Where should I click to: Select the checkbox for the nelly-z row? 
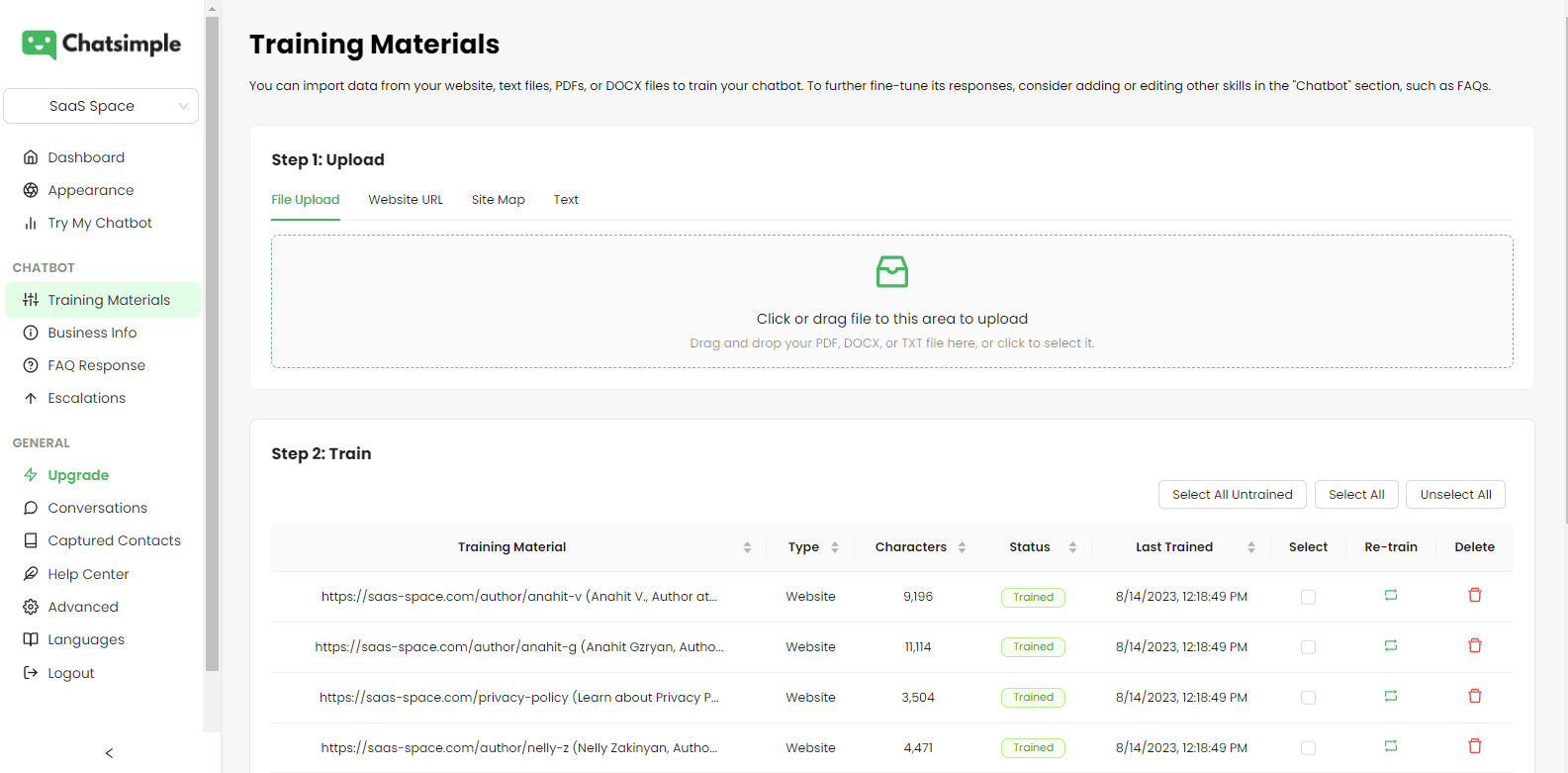[x=1308, y=748]
